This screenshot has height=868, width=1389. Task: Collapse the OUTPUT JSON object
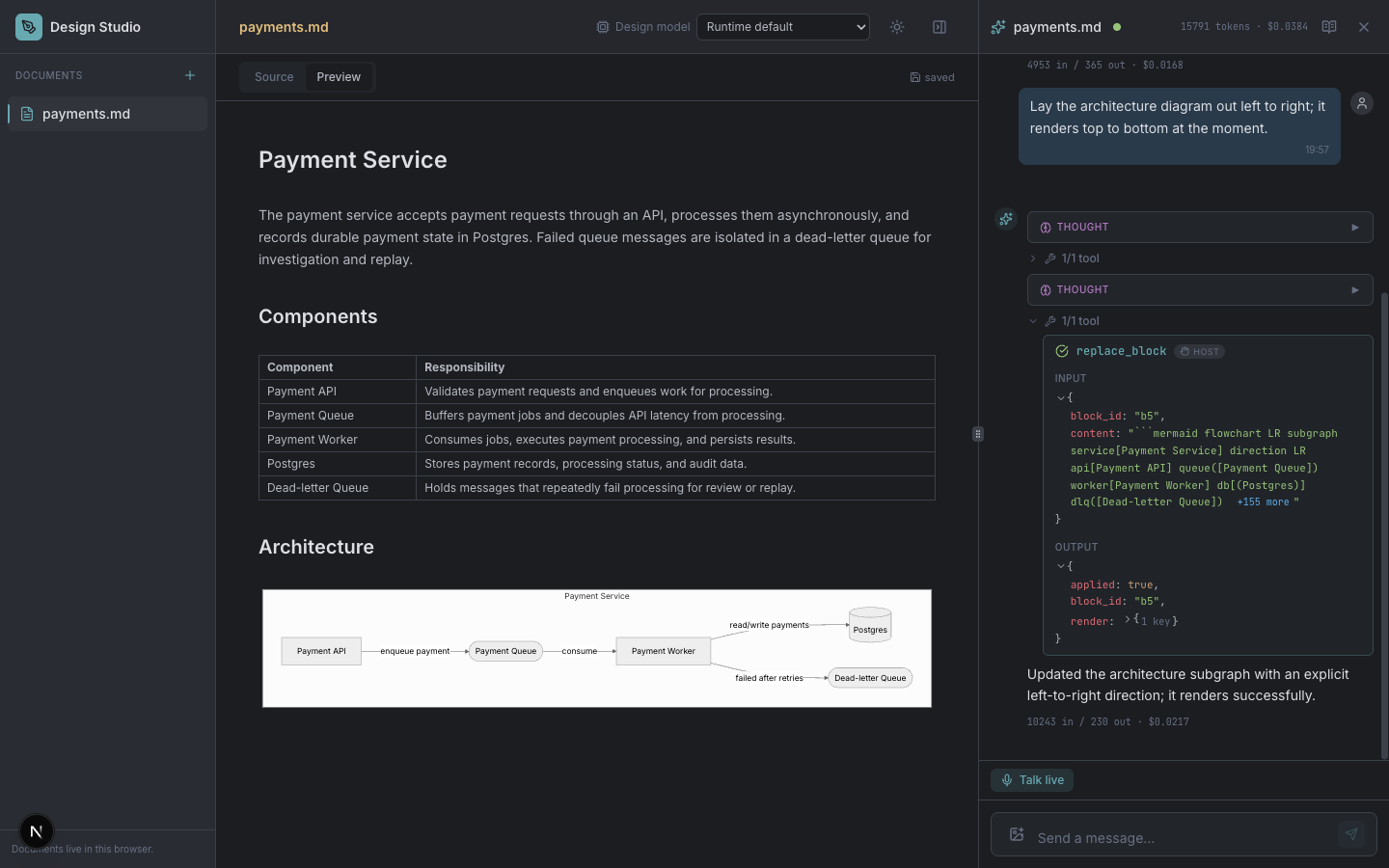pos(1061,566)
